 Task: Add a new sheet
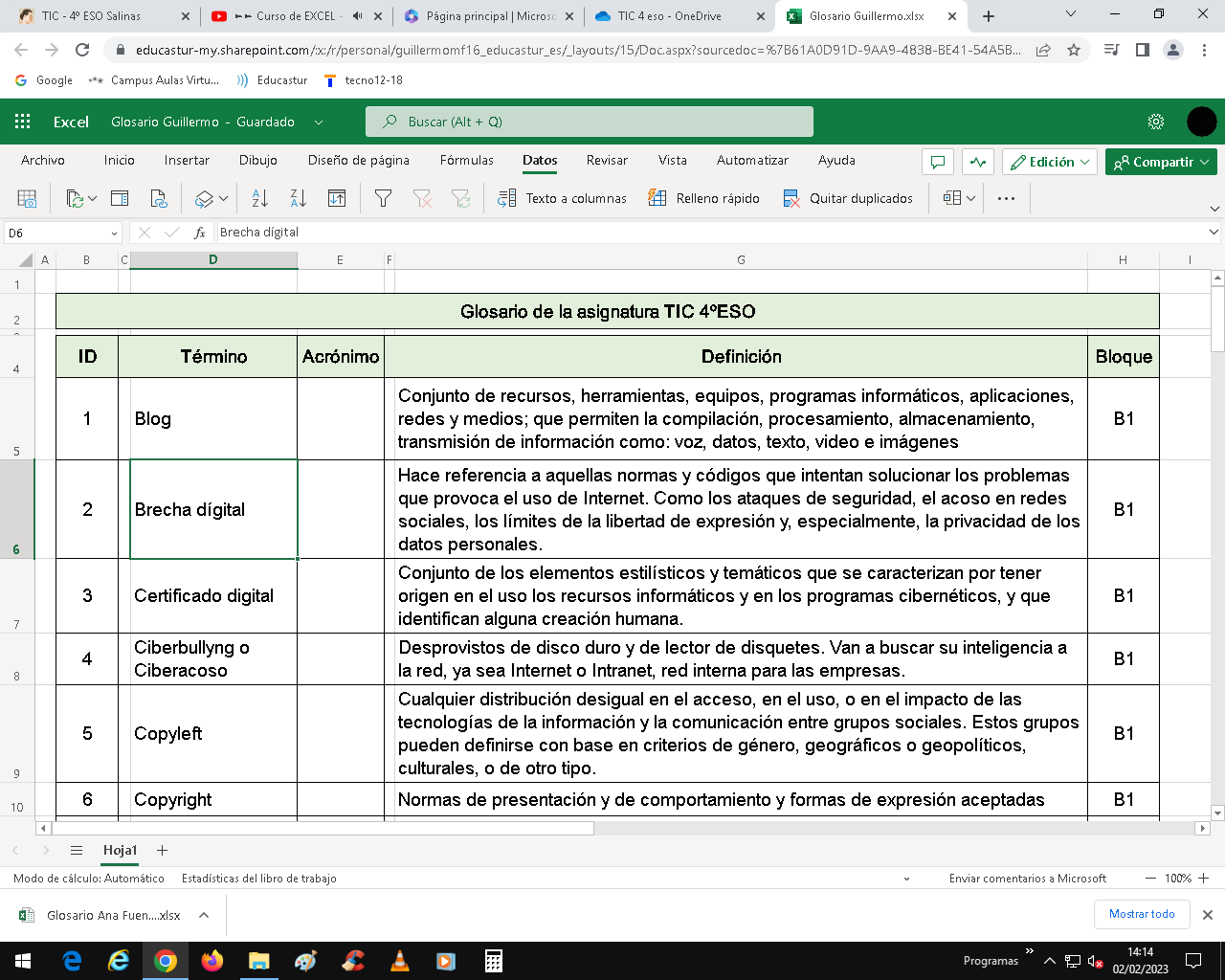pyautogui.click(x=162, y=850)
